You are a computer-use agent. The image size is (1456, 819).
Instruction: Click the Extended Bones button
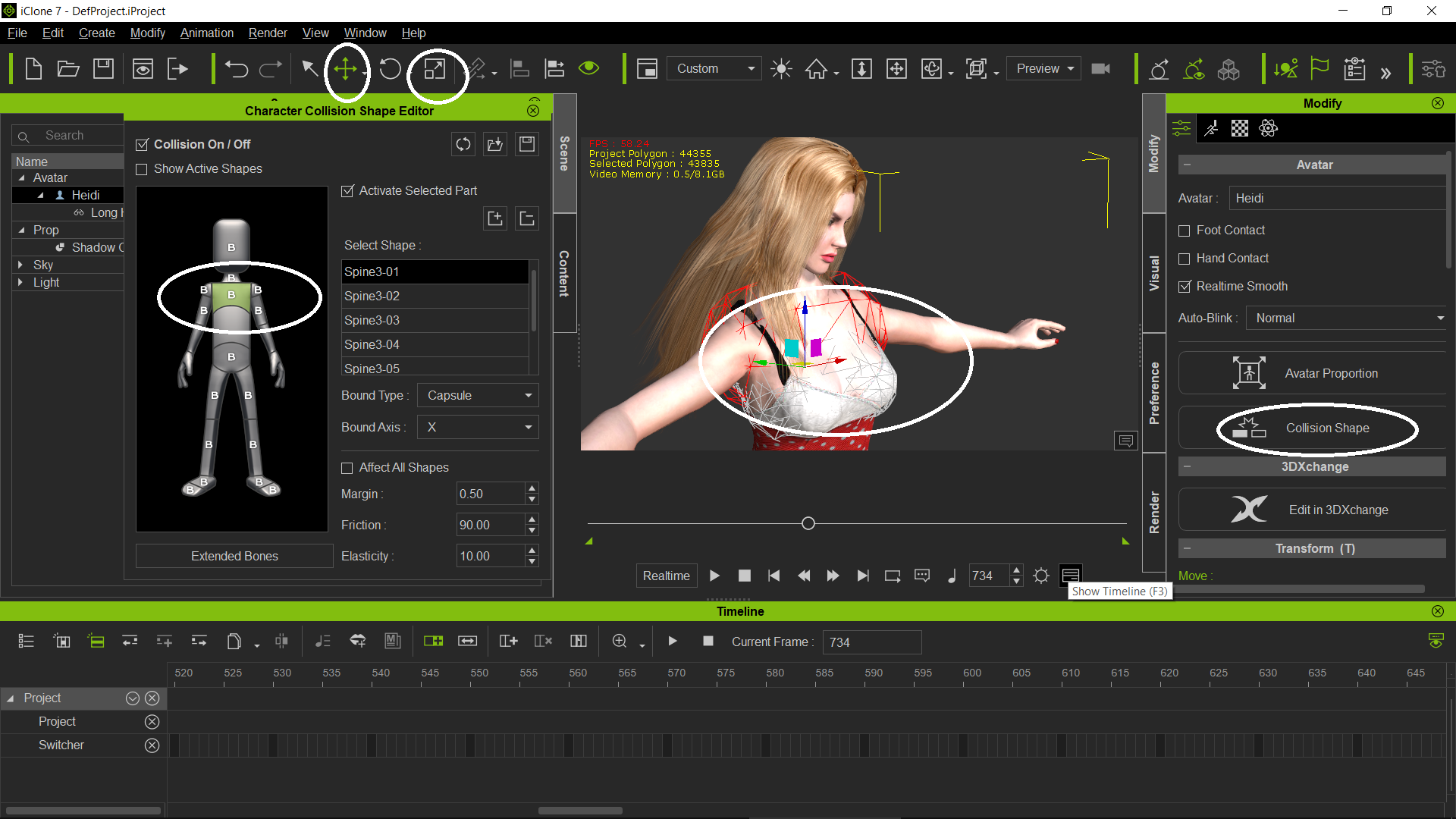234,556
